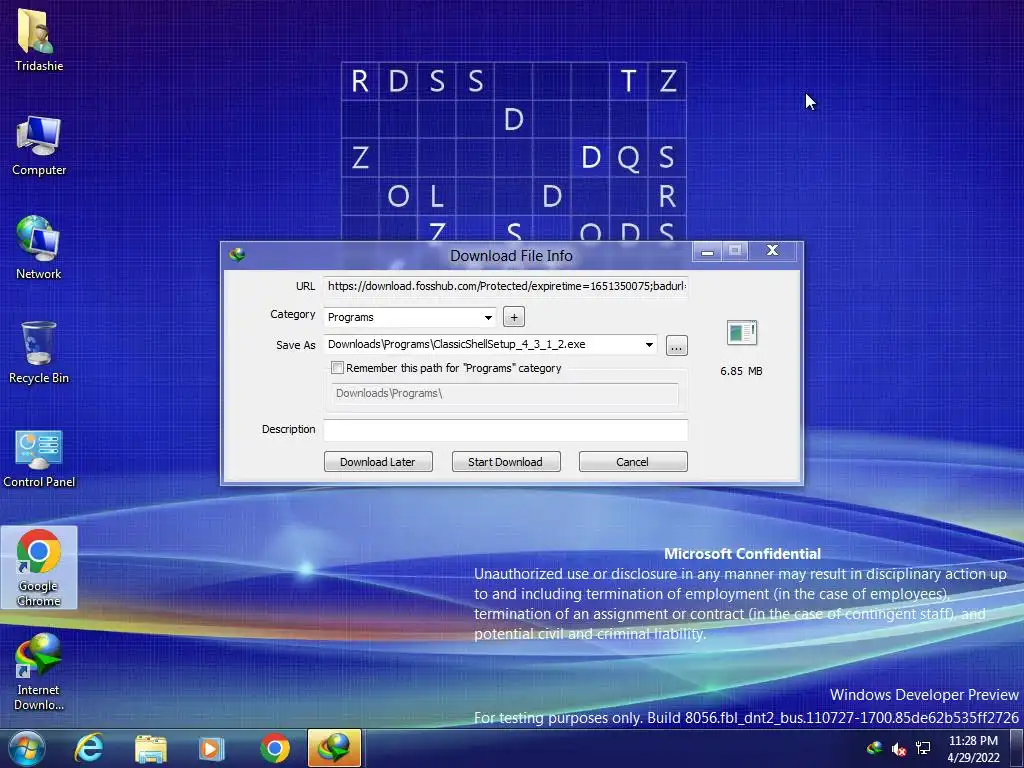Click the IDM icon in dialog title bar
The height and width of the screenshot is (768, 1024).
pos(237,255)
